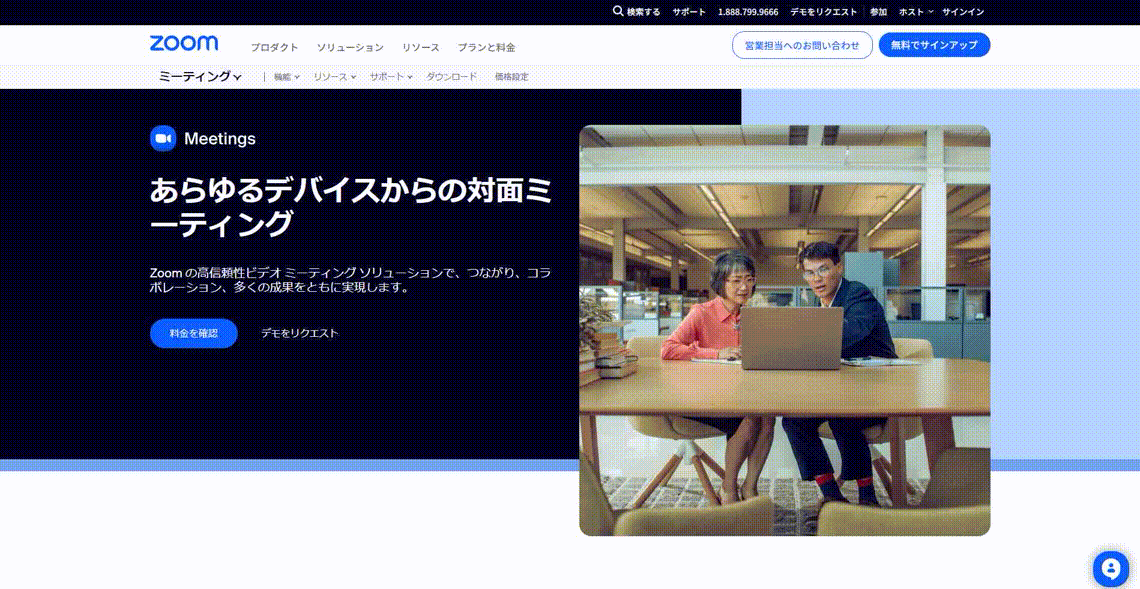Image resolution: width=1140 pixels, height=589 pixels.
Task: Click the サインイン link
Action: point(963,12)
